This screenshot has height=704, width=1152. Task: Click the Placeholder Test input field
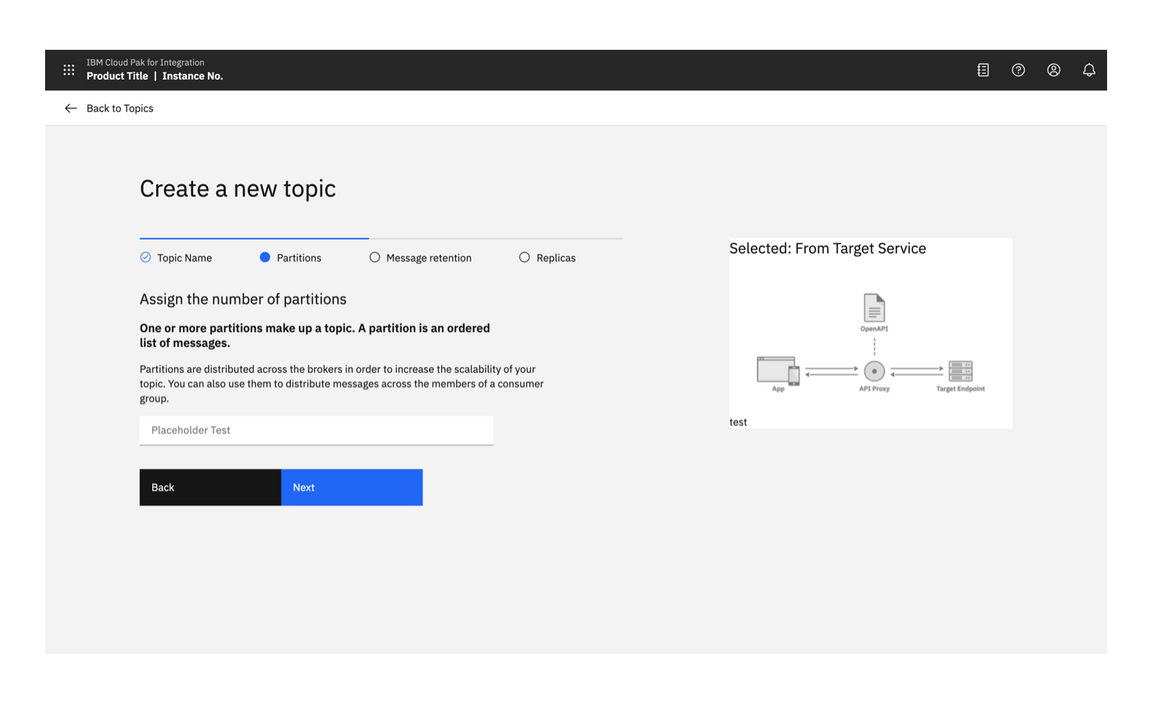click(x=316, y=430)
